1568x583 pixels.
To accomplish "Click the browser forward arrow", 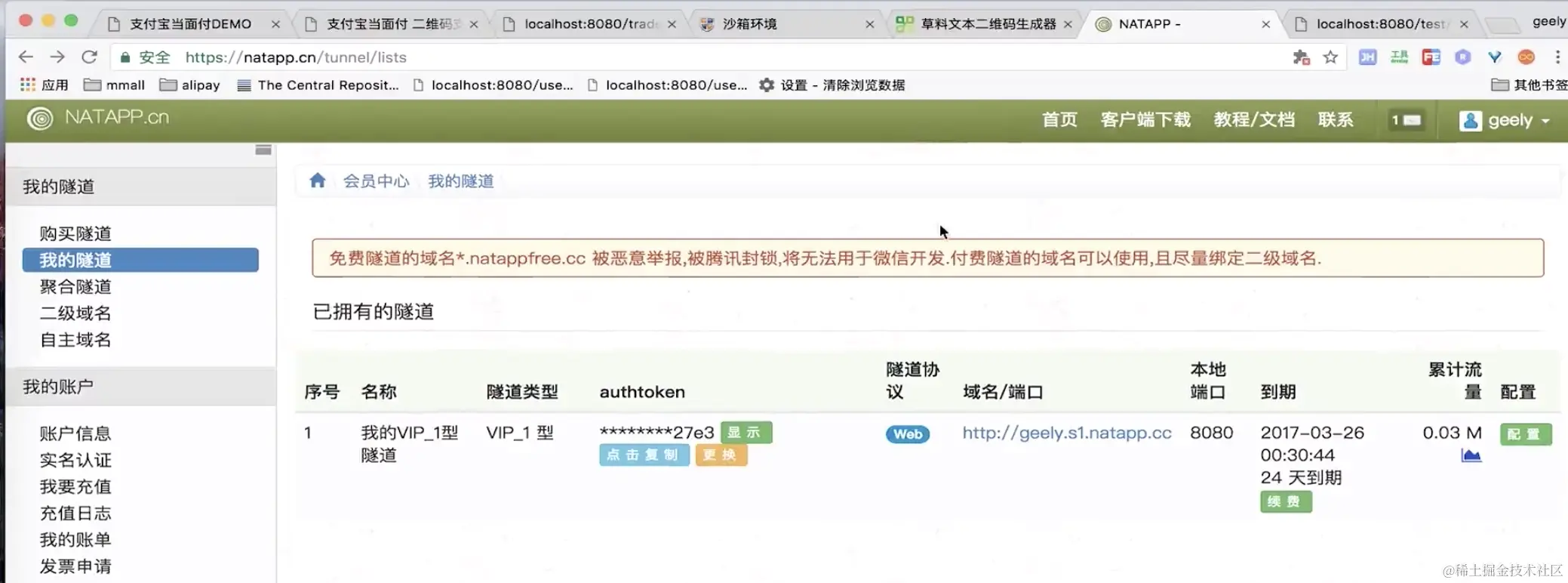I will pos(57,57).
